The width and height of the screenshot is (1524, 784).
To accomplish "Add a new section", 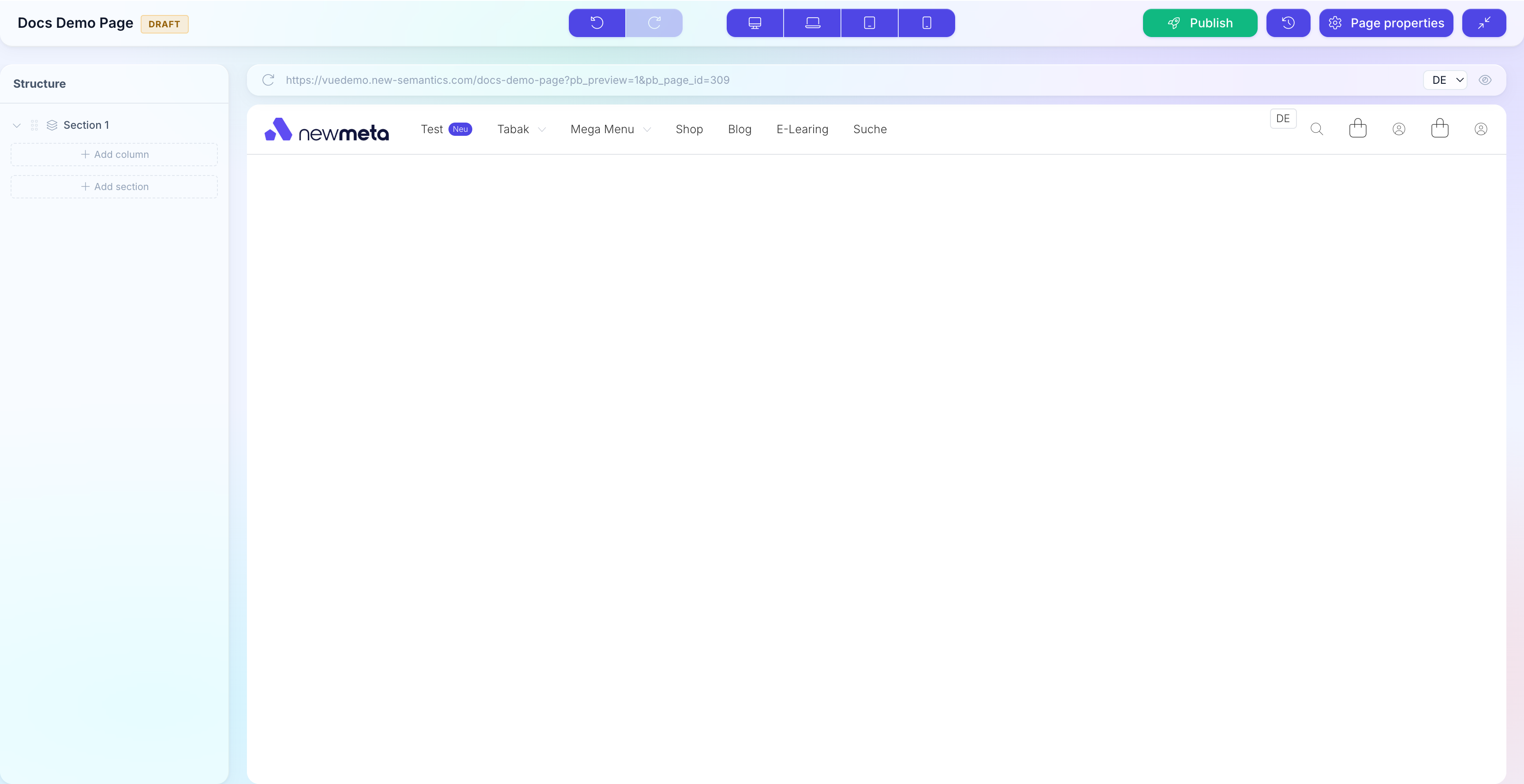I will (114, 187).
